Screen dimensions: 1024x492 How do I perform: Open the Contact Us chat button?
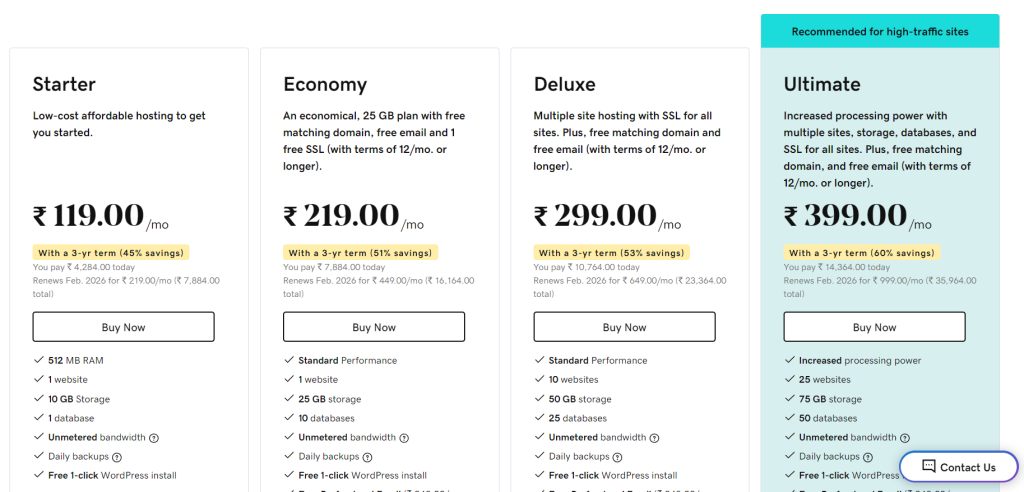[959, 467]
